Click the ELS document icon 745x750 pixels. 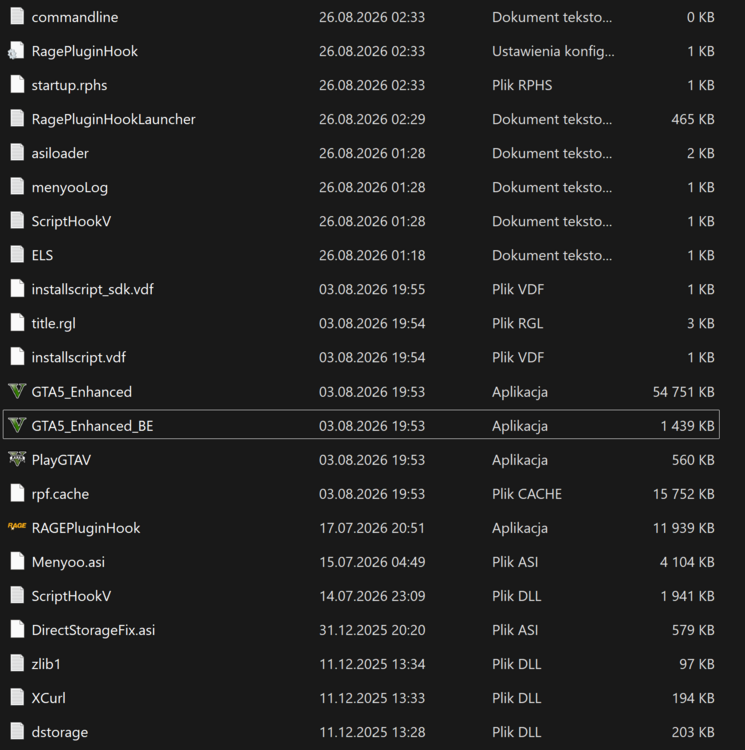pos(17,255)
